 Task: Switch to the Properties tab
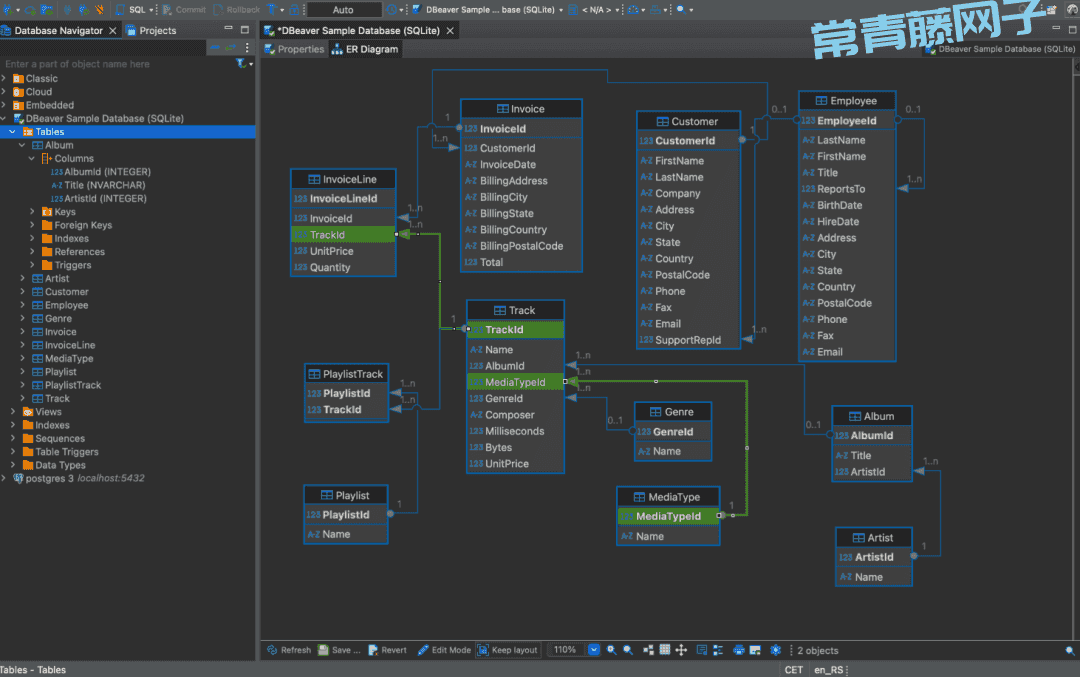coord(294,50)
